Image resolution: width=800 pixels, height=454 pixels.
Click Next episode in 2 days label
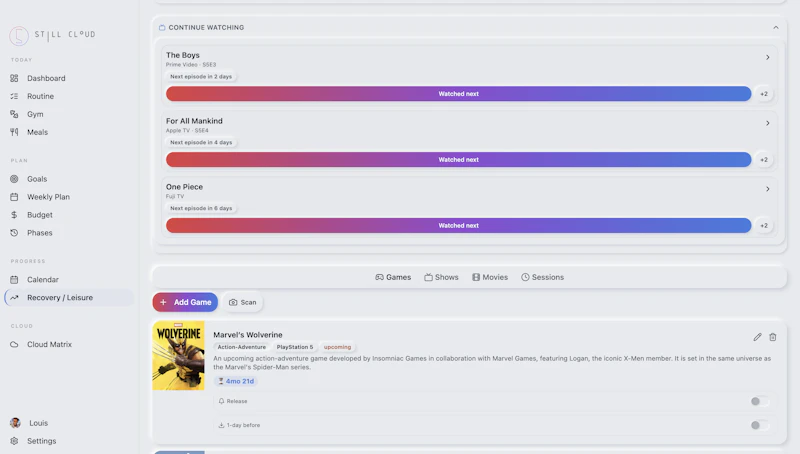201,77
